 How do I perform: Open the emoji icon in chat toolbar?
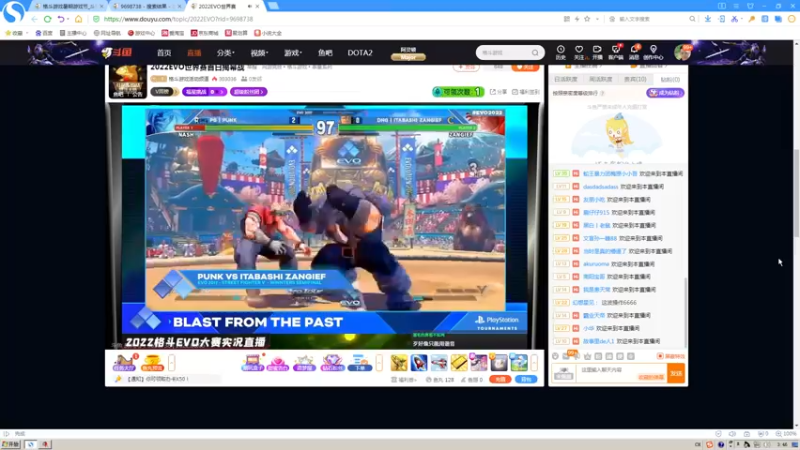point(556,356)
